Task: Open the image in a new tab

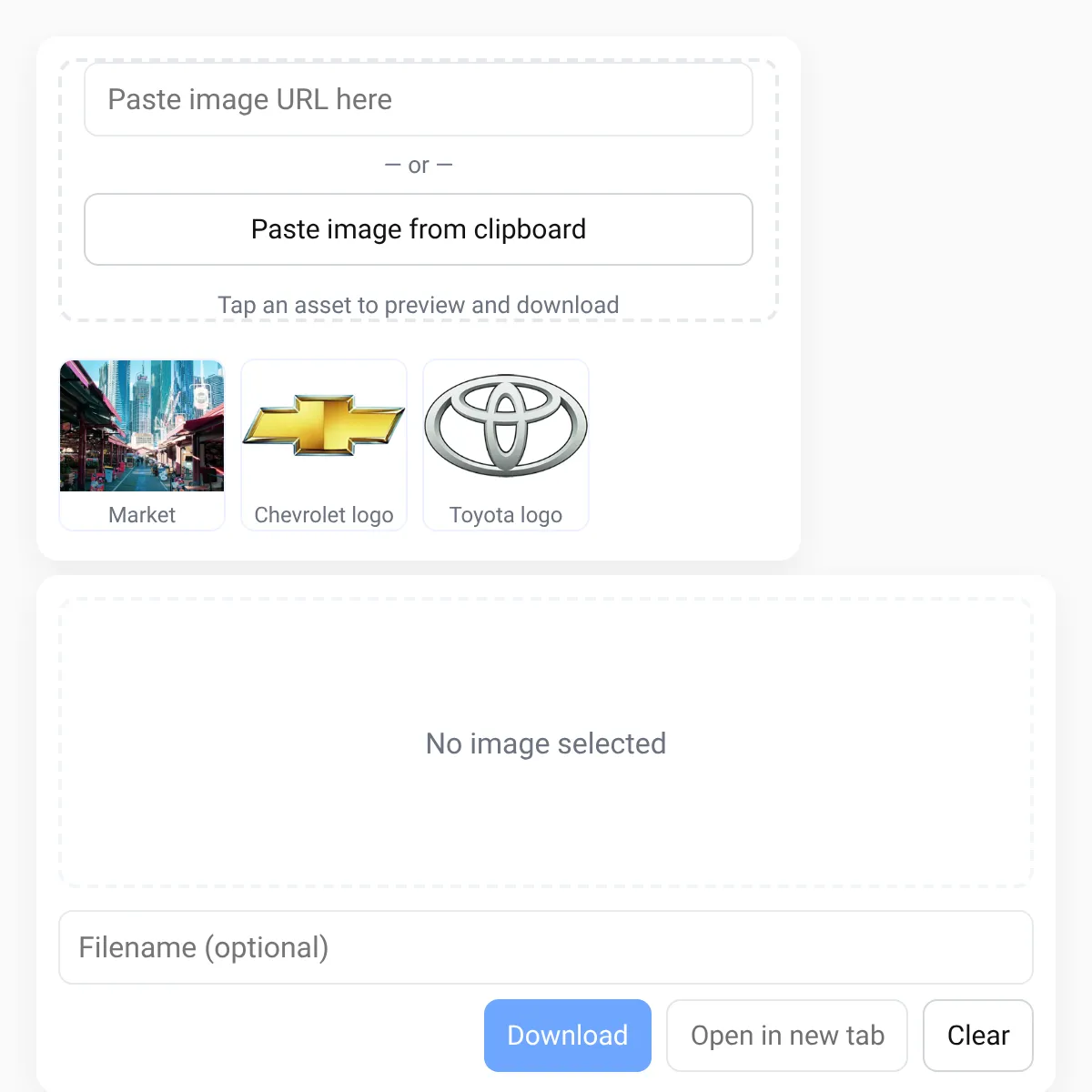Action: pyautogui.click(x=787, y=1036)
